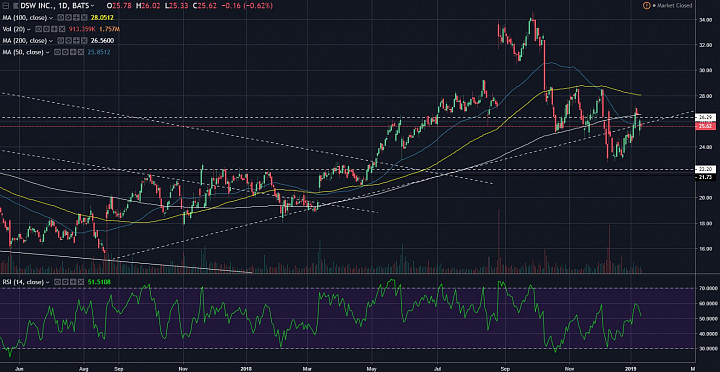Open format settings for RSI (14, close)
The height and width of the screenshot is (372, 720).
(65, 282)
